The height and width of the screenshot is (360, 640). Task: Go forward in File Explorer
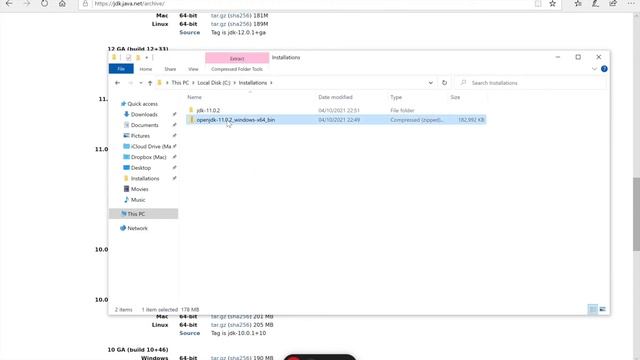(x=131, y=83)
